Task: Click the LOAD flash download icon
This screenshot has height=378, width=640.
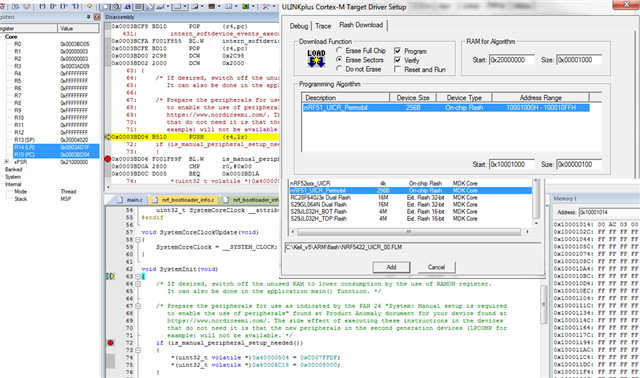Action: tap(316, 58)
